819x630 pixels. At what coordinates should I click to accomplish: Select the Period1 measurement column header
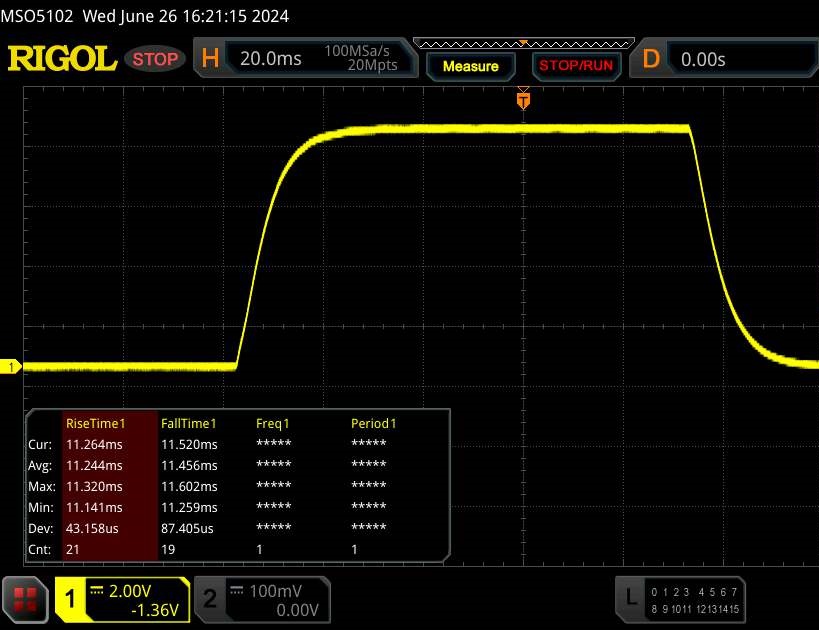point(373,424)
